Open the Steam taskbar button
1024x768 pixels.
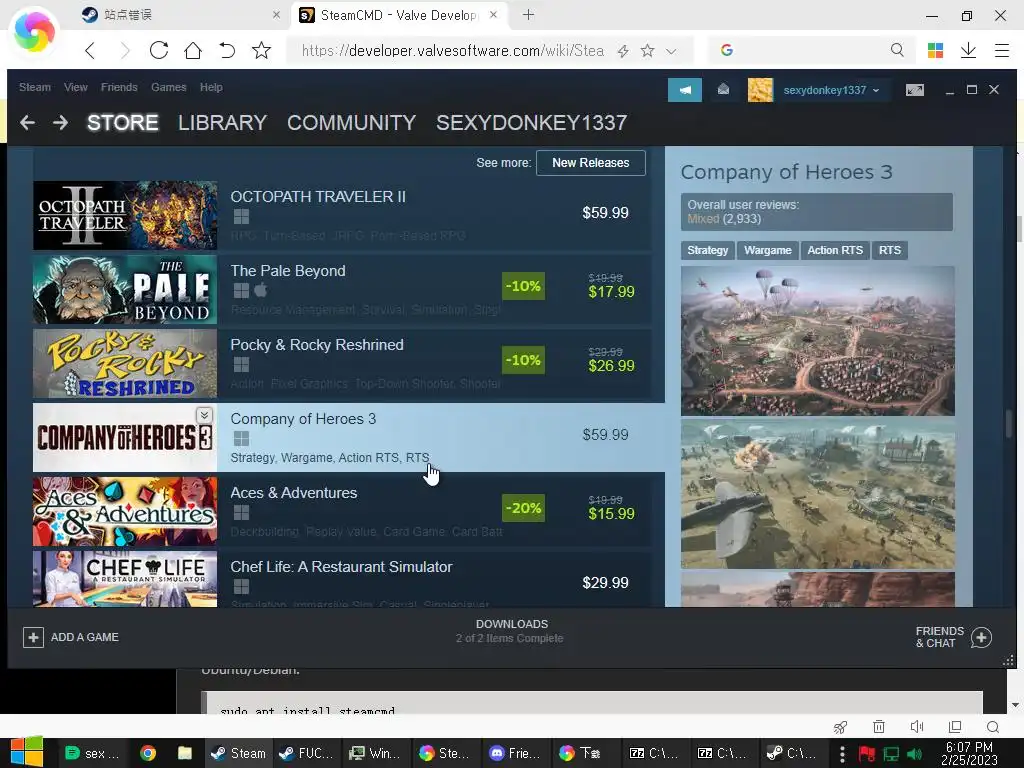click(x=238, y=753)
